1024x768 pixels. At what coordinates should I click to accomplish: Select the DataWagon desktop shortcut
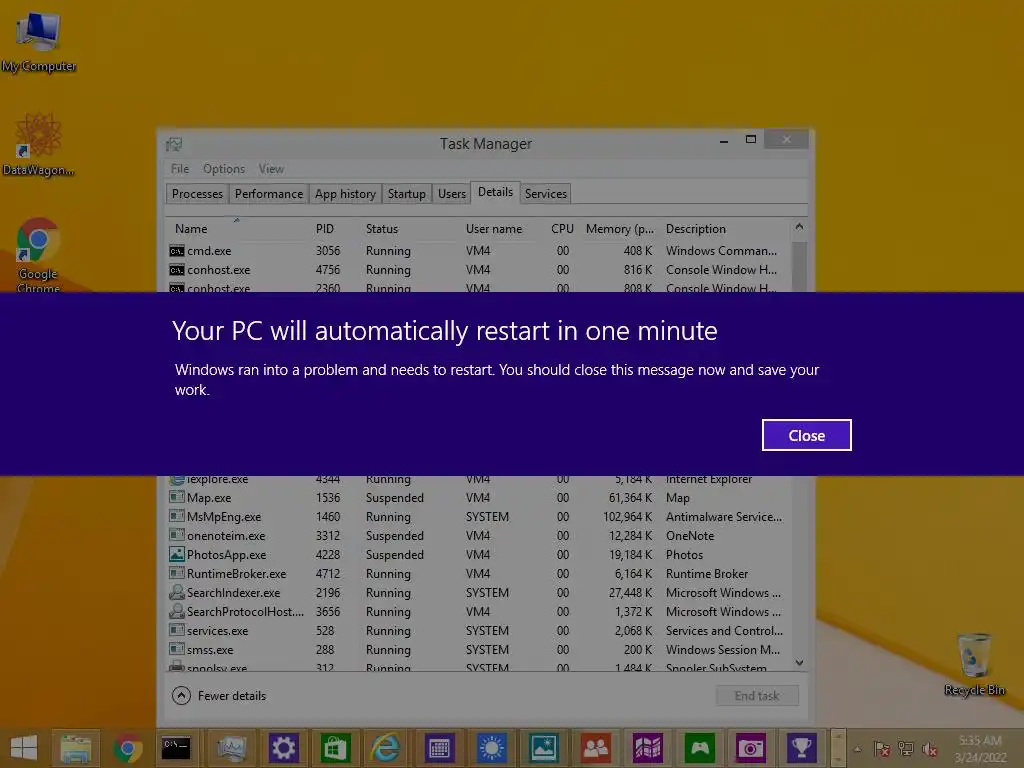(x=39, y=144)
